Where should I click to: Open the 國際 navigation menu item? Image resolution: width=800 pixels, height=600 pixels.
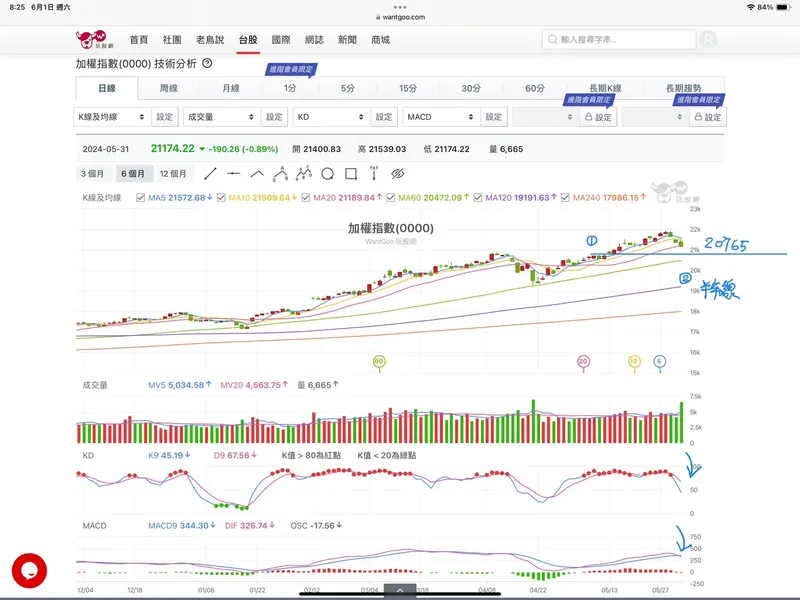click(281, 40)
